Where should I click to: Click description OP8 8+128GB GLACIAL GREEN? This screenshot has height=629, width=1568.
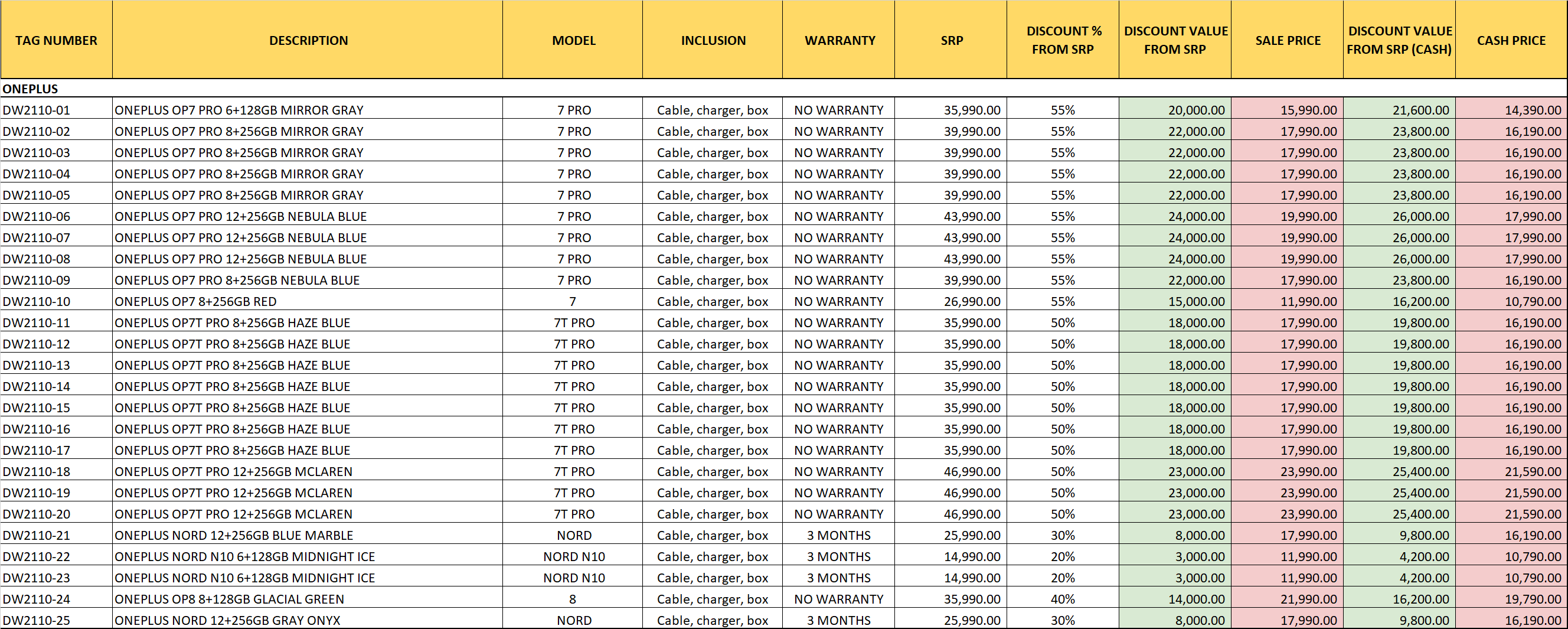pos(308,599)
